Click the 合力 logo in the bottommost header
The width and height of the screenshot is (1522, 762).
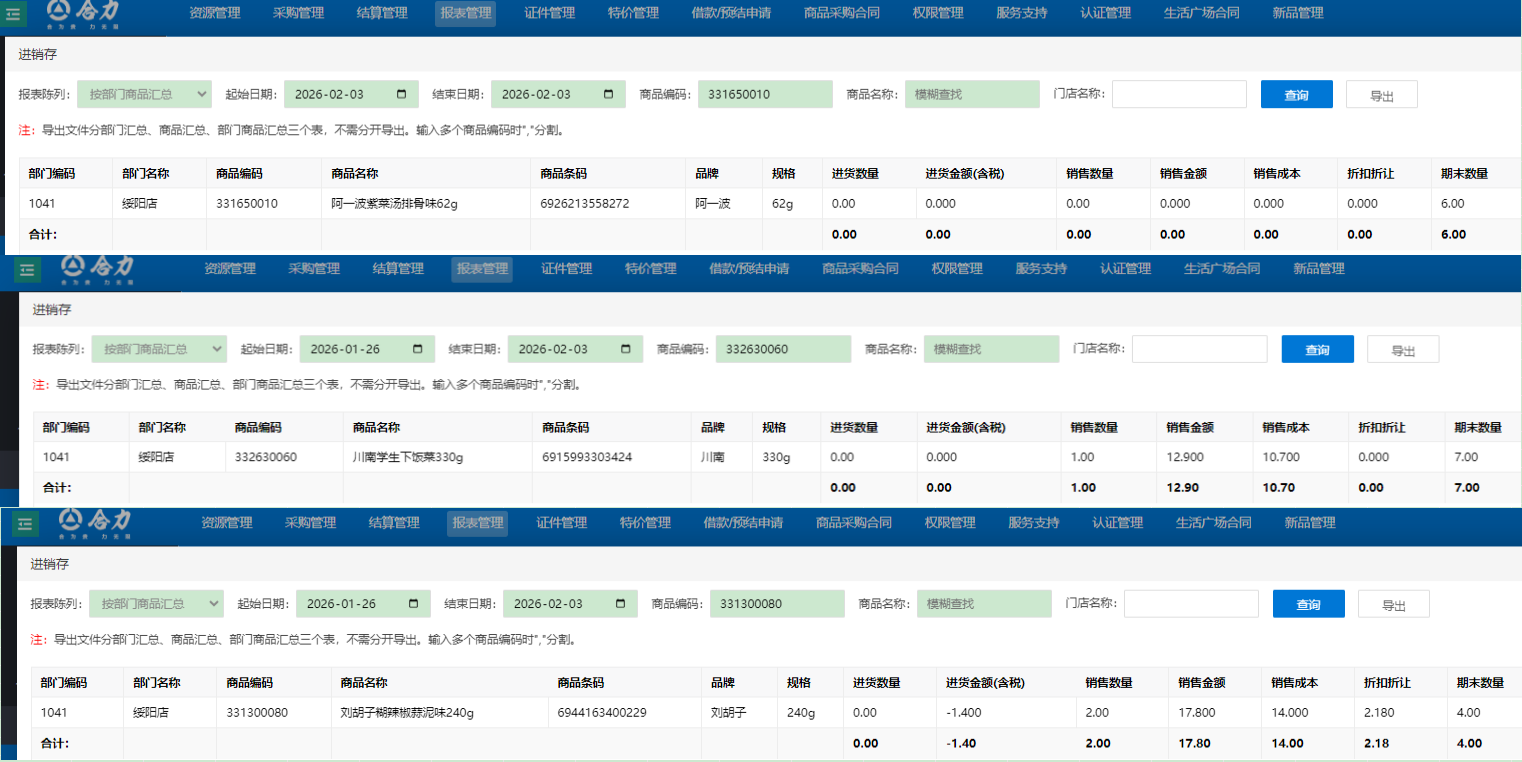[95, 523]
